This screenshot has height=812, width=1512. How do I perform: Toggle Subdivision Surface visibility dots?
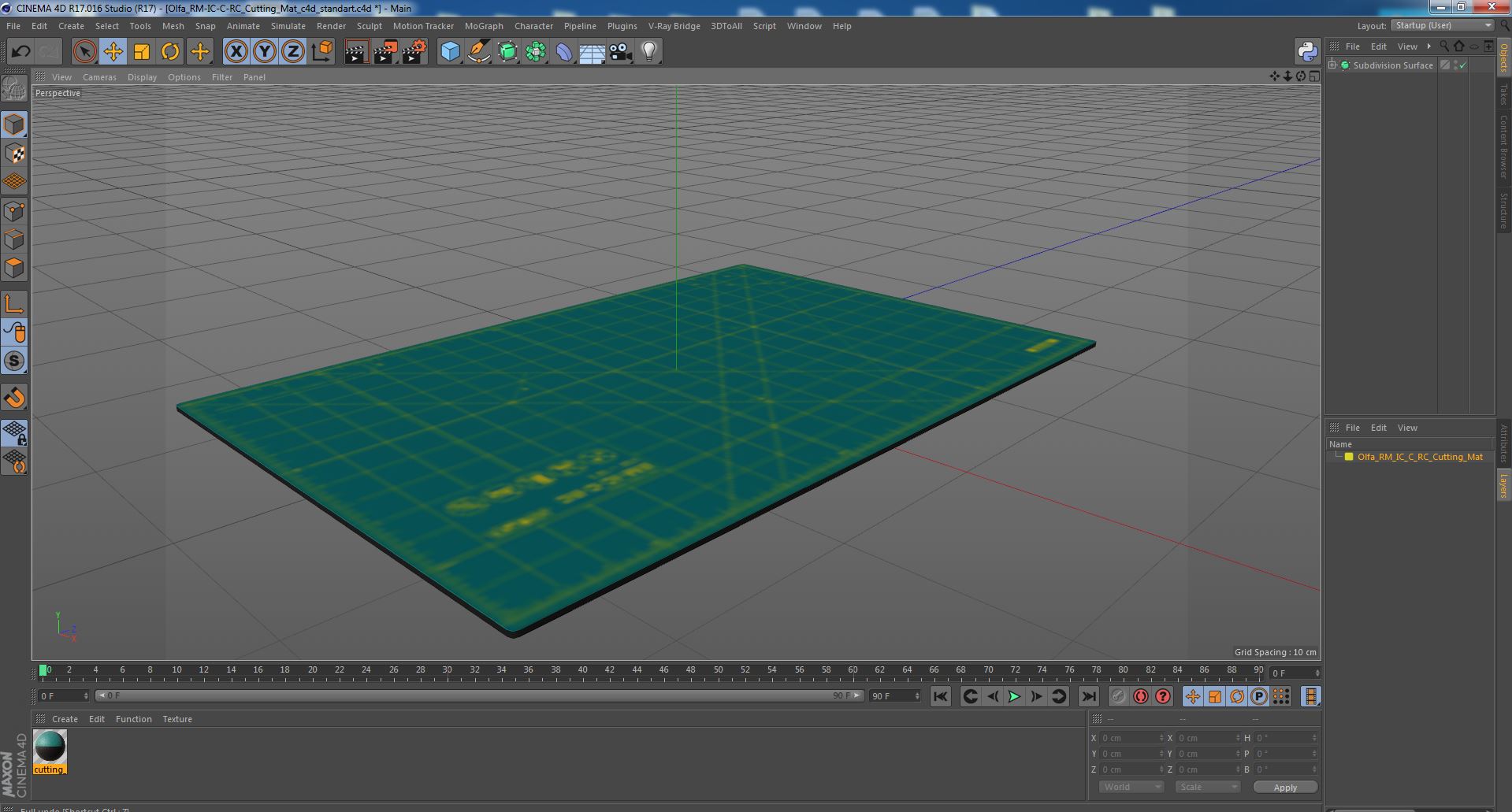coord(1456,65)
